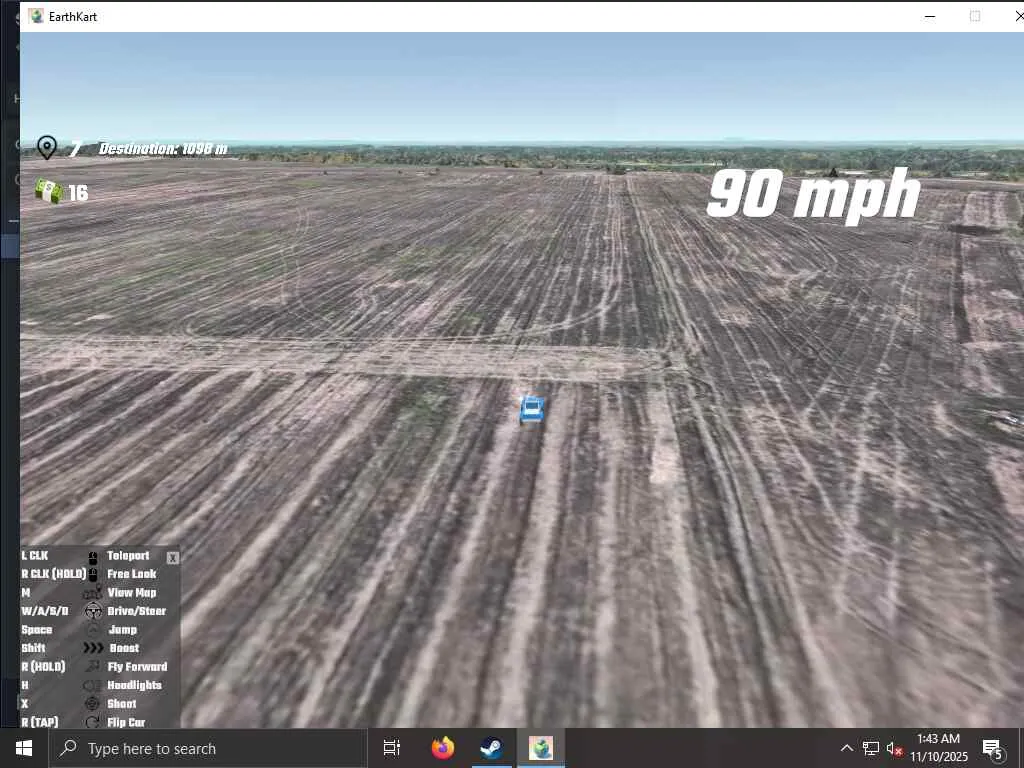Click the 'R (TAP)' key label
The height and width of the screenshot is (768, 1024).
pos(40,722)
